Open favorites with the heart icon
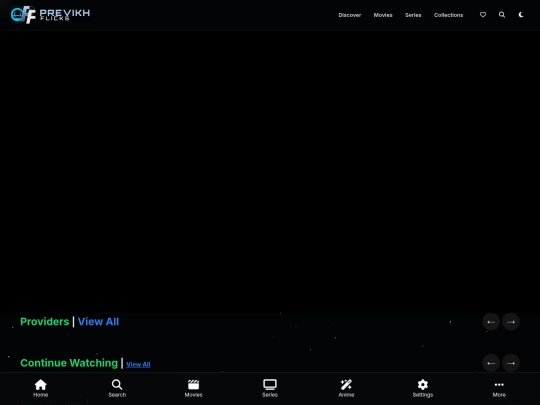The width and height of the screenshot is (540, 405). pyautogui.click(x=483, y=14)
